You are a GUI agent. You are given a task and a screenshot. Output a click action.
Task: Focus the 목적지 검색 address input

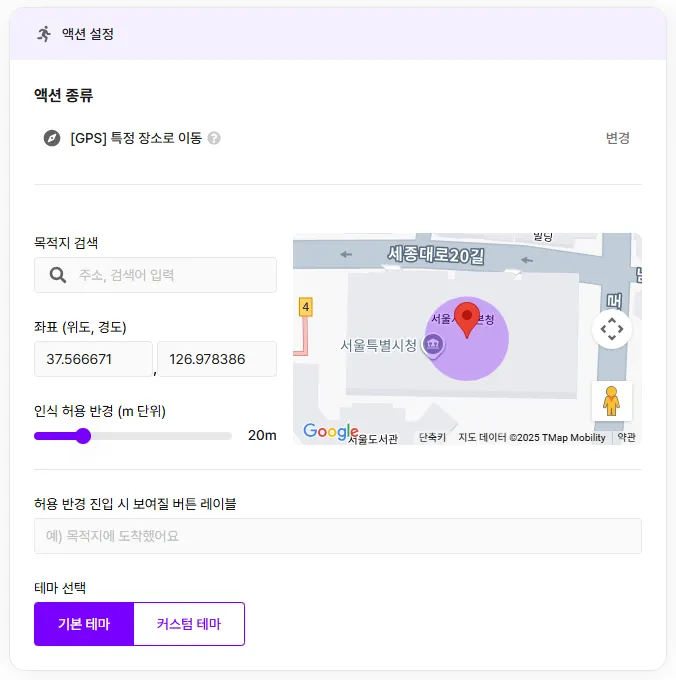[x=170, y=275]
